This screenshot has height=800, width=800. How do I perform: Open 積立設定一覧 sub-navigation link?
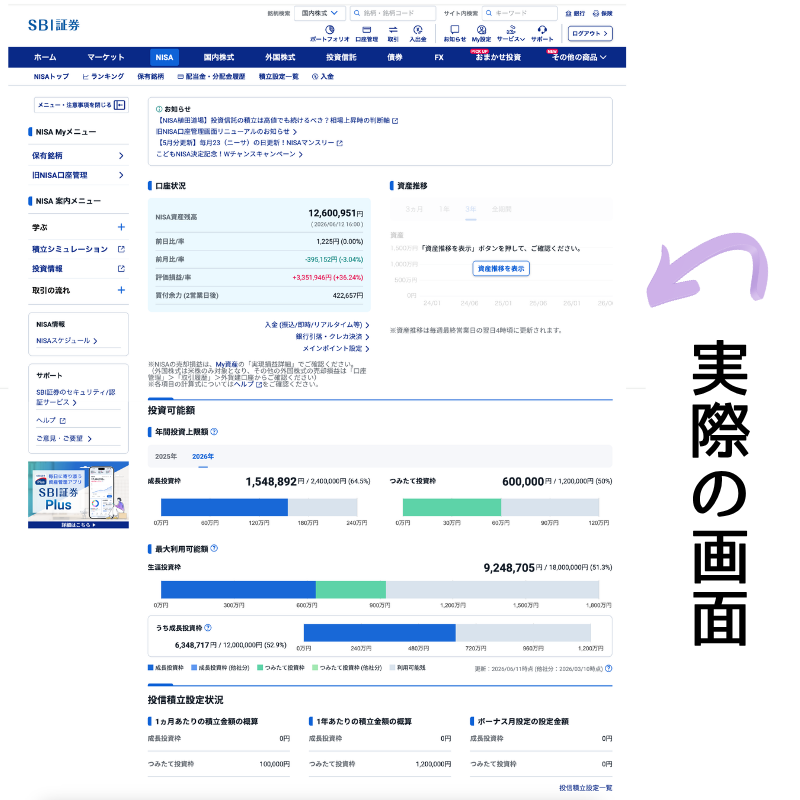(x=279, y=77)
